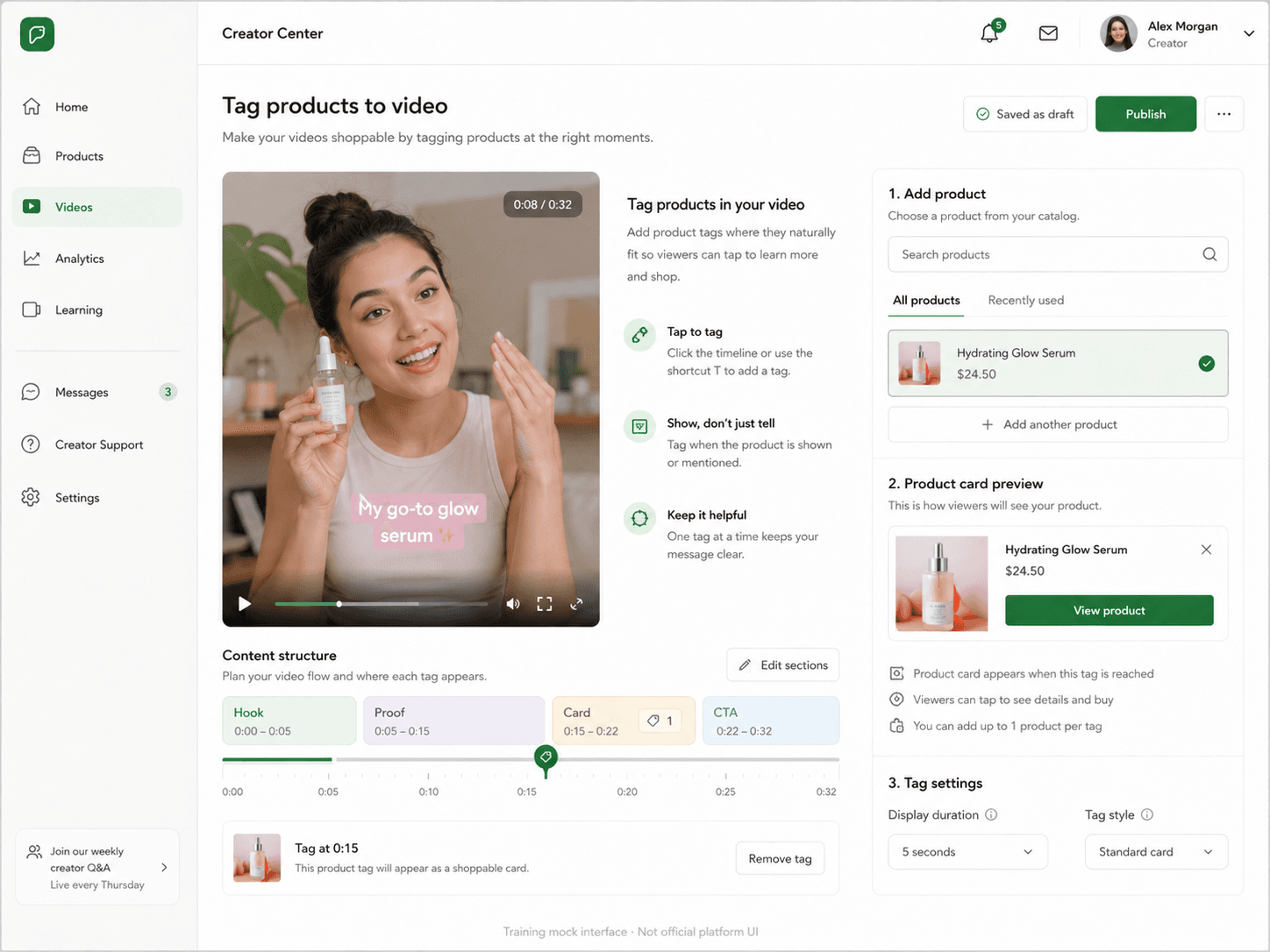Publish the video
This screenshot has width=1270, height=952.
point(1145,114)
